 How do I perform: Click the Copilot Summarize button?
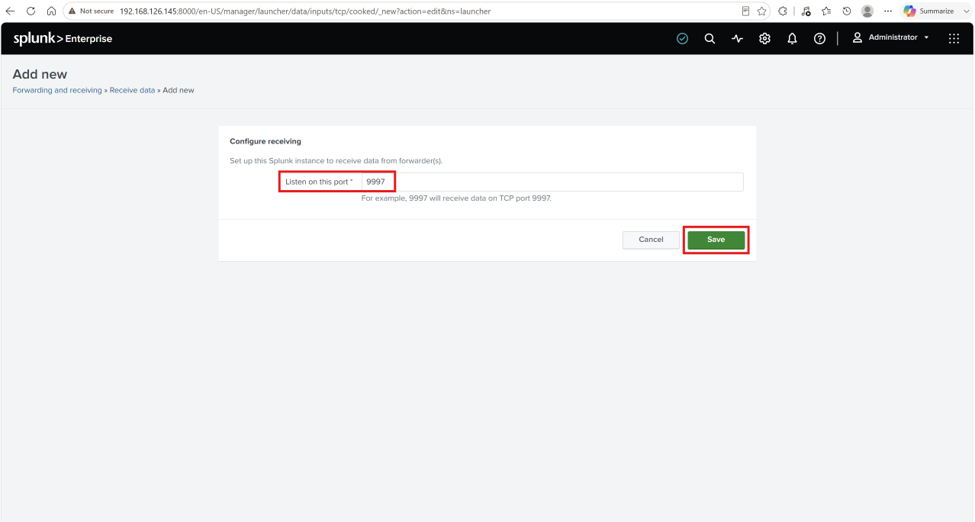click(928, 11)
